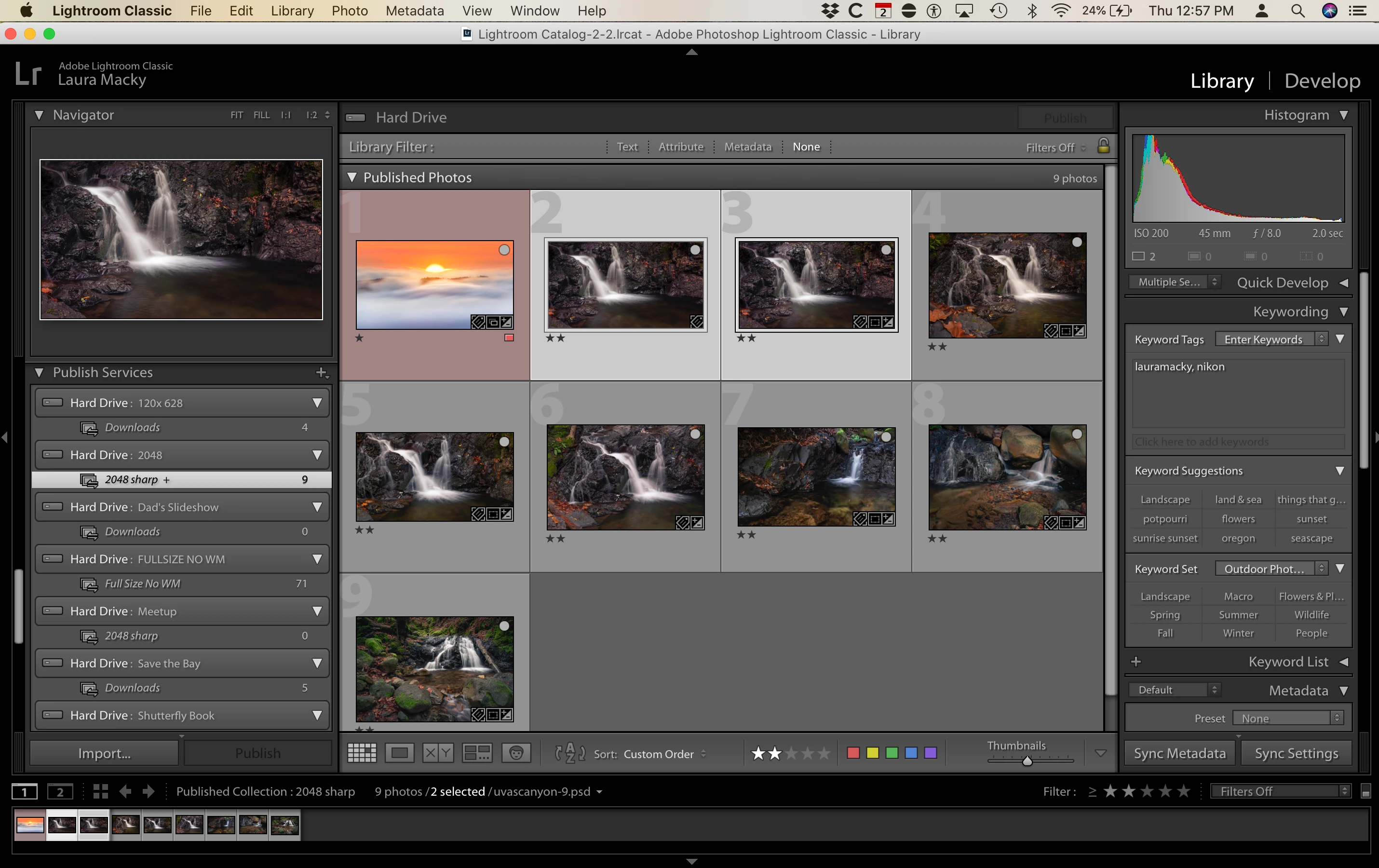This screenshot has height=868, width=1379.
Task: Click the Sync Settings button
Action: pos(1296,753)
